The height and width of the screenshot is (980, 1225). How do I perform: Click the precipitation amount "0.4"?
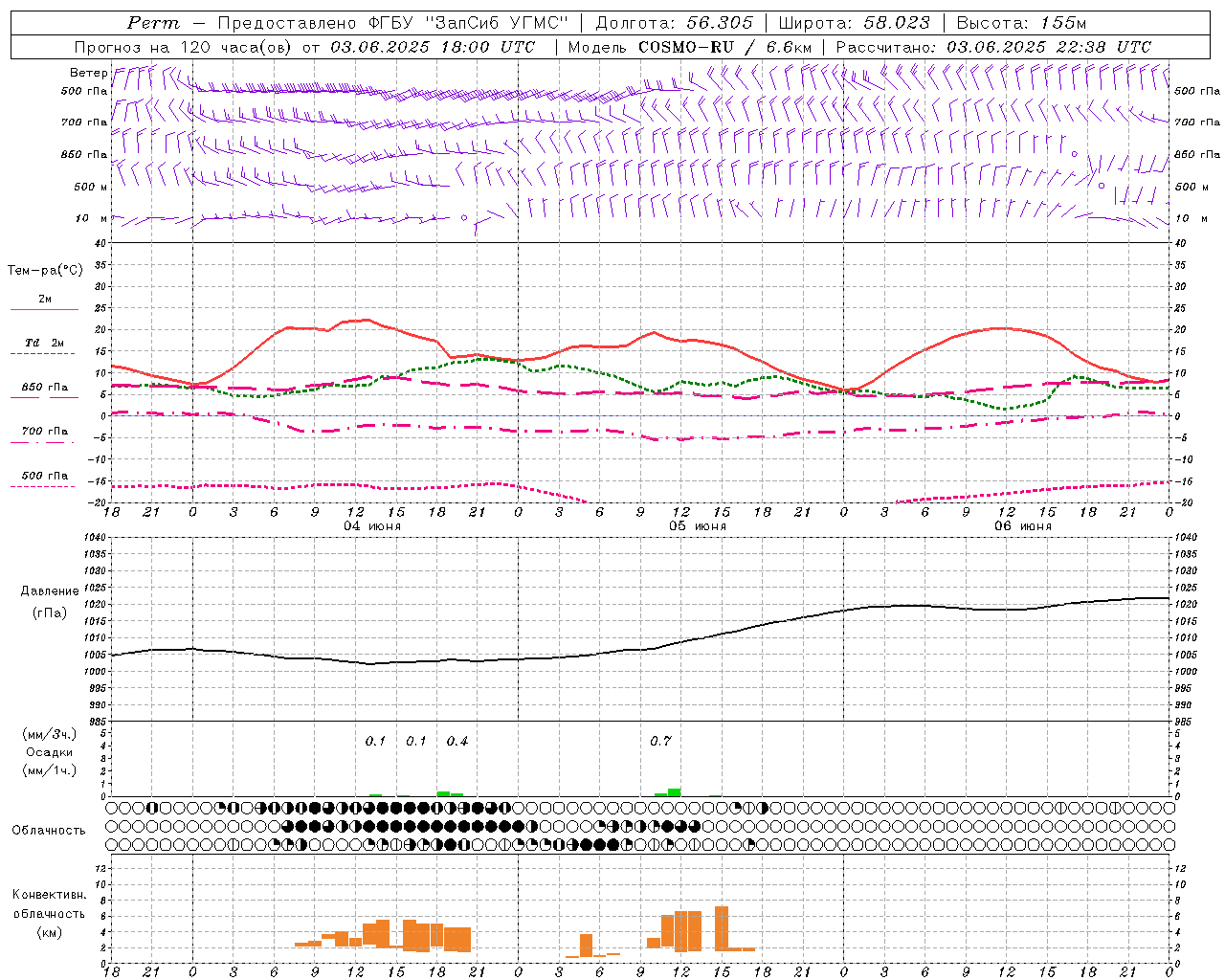coord(457,742)
